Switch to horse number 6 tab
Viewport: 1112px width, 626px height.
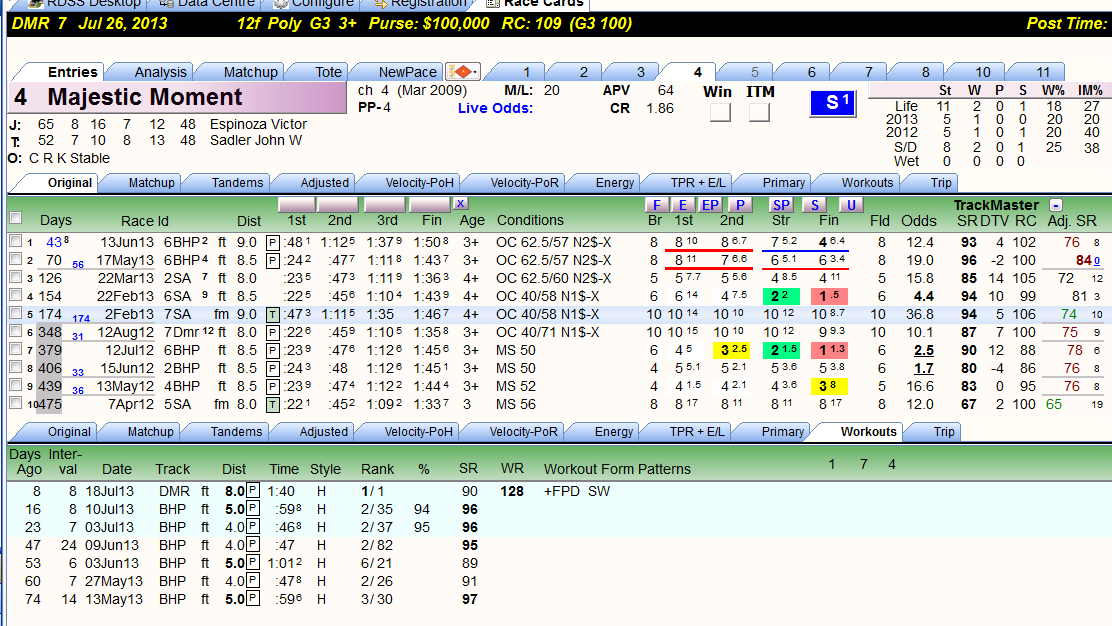[x=811, y=72]
